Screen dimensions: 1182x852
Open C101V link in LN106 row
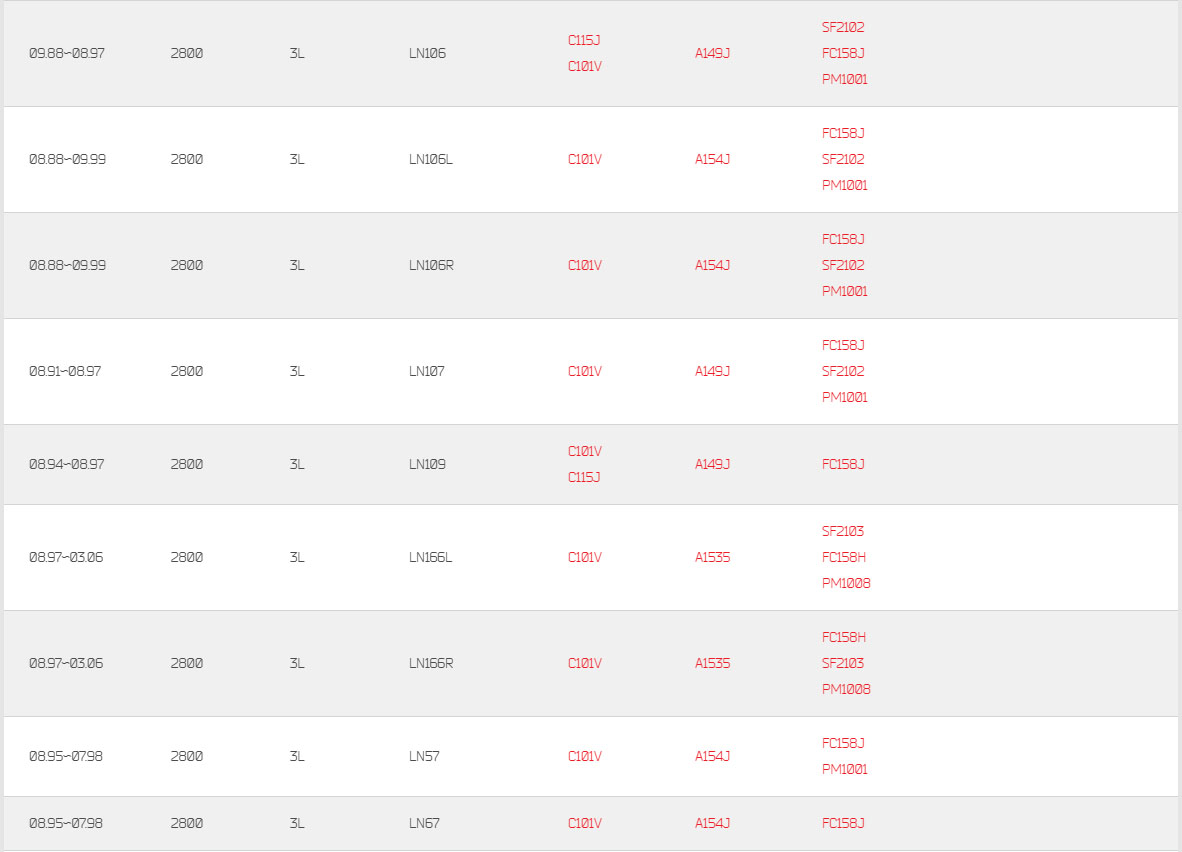(585, 66)
